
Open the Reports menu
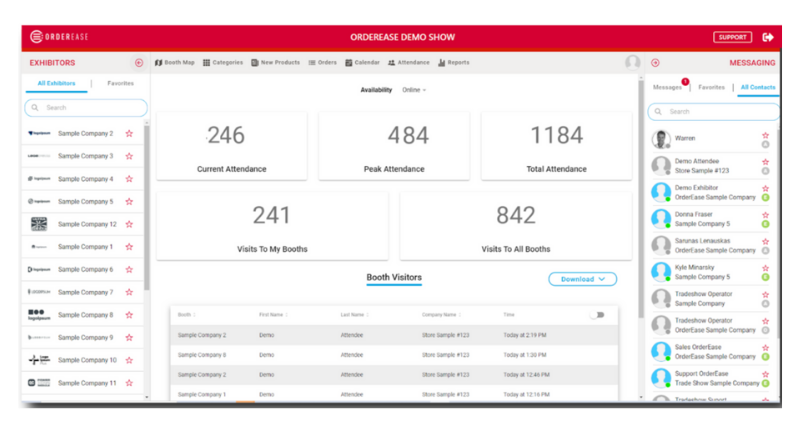pyautogui.click(x=454, y=62)
